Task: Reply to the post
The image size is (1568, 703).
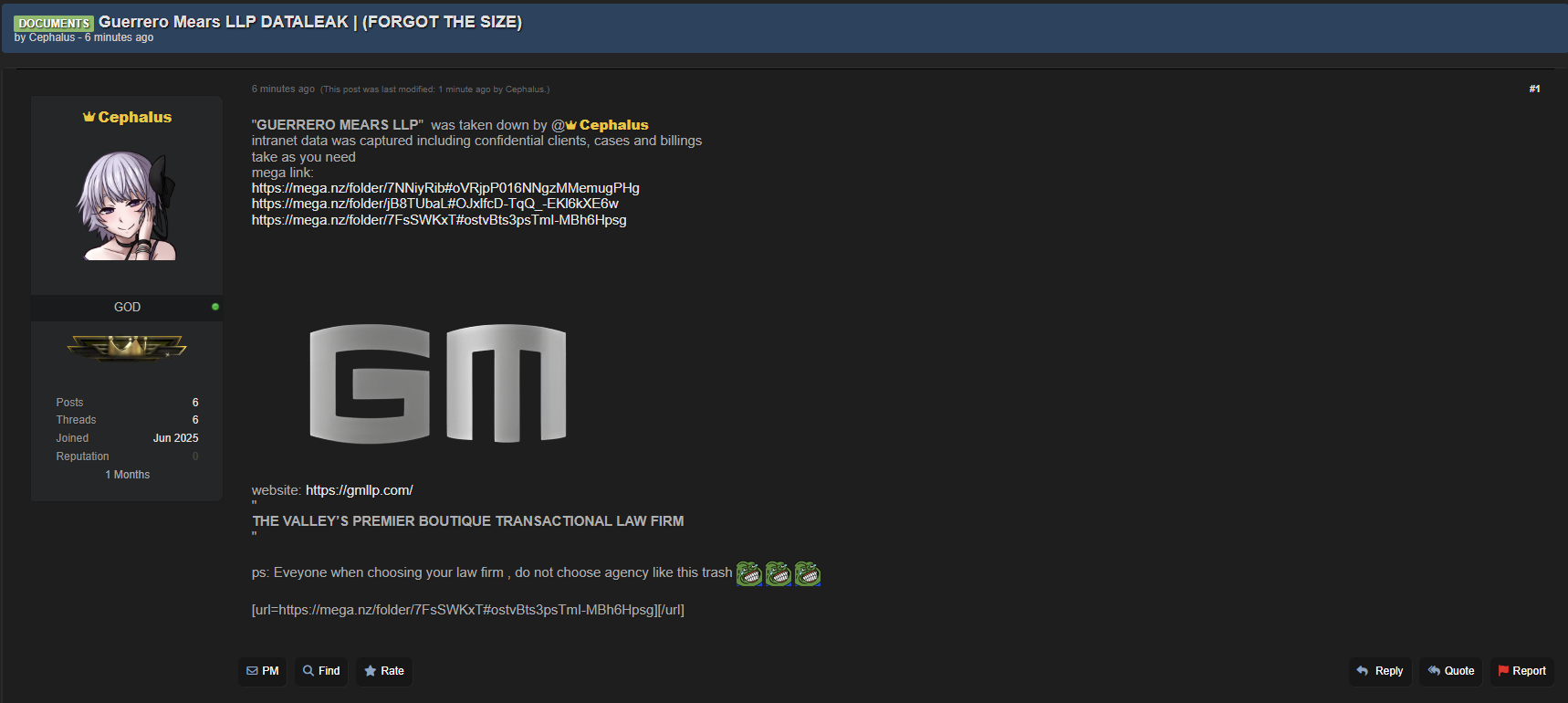Action: click(x=1380, y=671)
